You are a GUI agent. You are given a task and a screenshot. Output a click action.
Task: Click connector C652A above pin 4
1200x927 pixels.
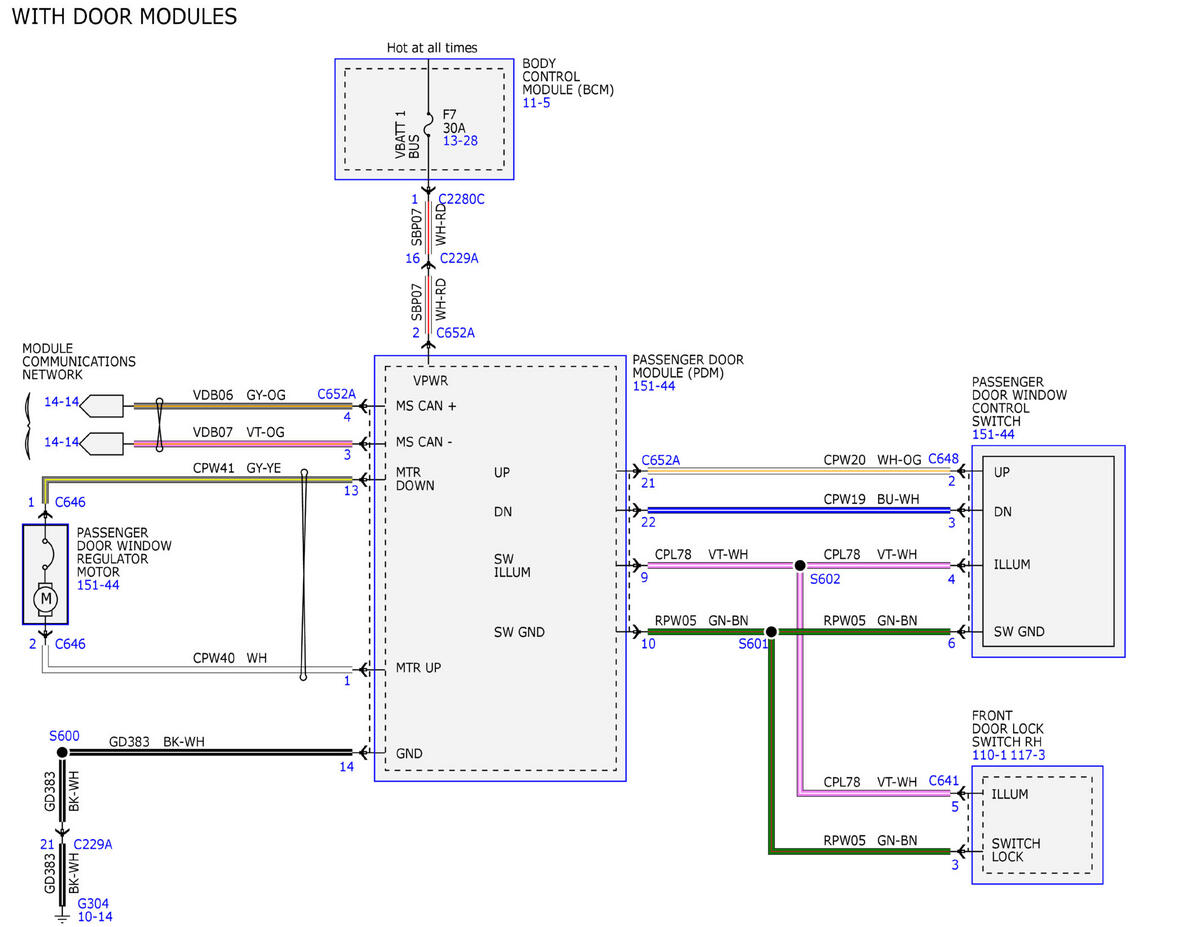336,395
